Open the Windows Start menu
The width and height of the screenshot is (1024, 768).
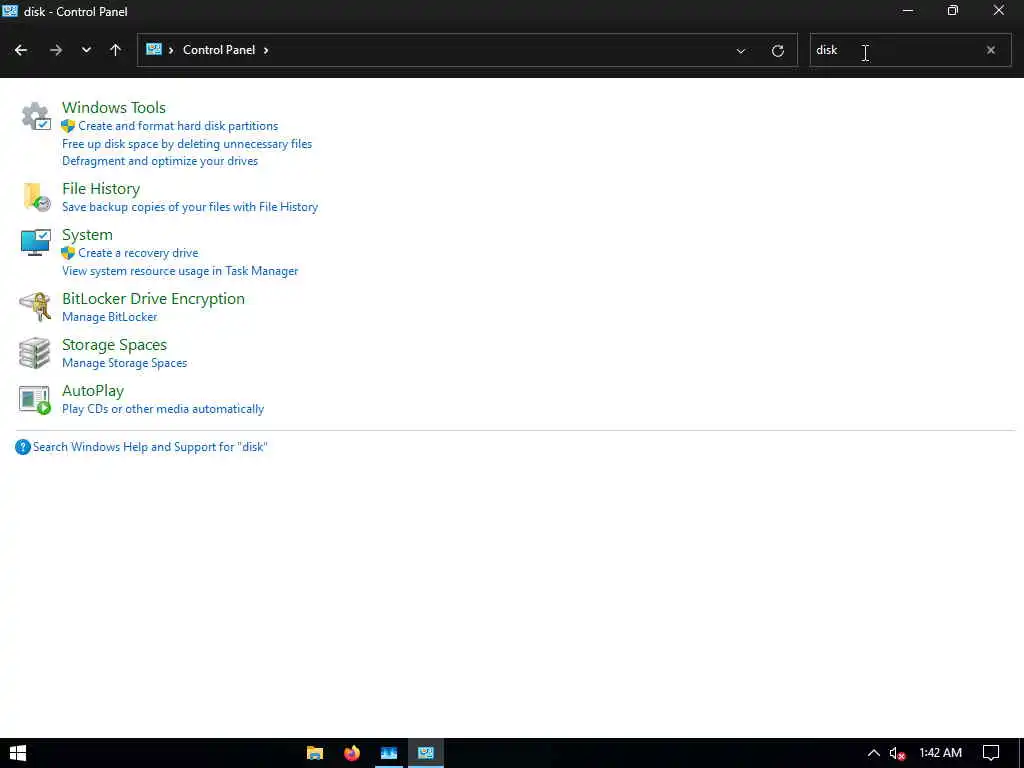18,753
